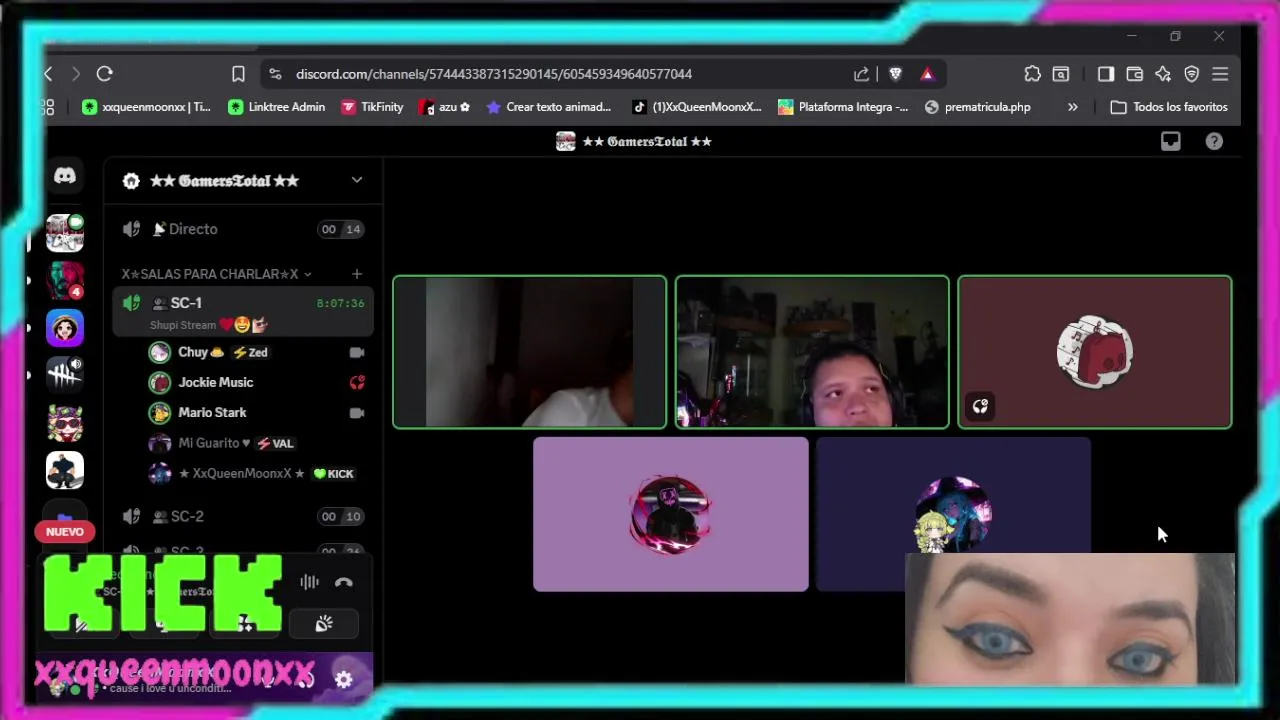Open tab groups icon left of bookmarks
The width and height of the screenshot is (1280, 720).
(x=48, y=107)
